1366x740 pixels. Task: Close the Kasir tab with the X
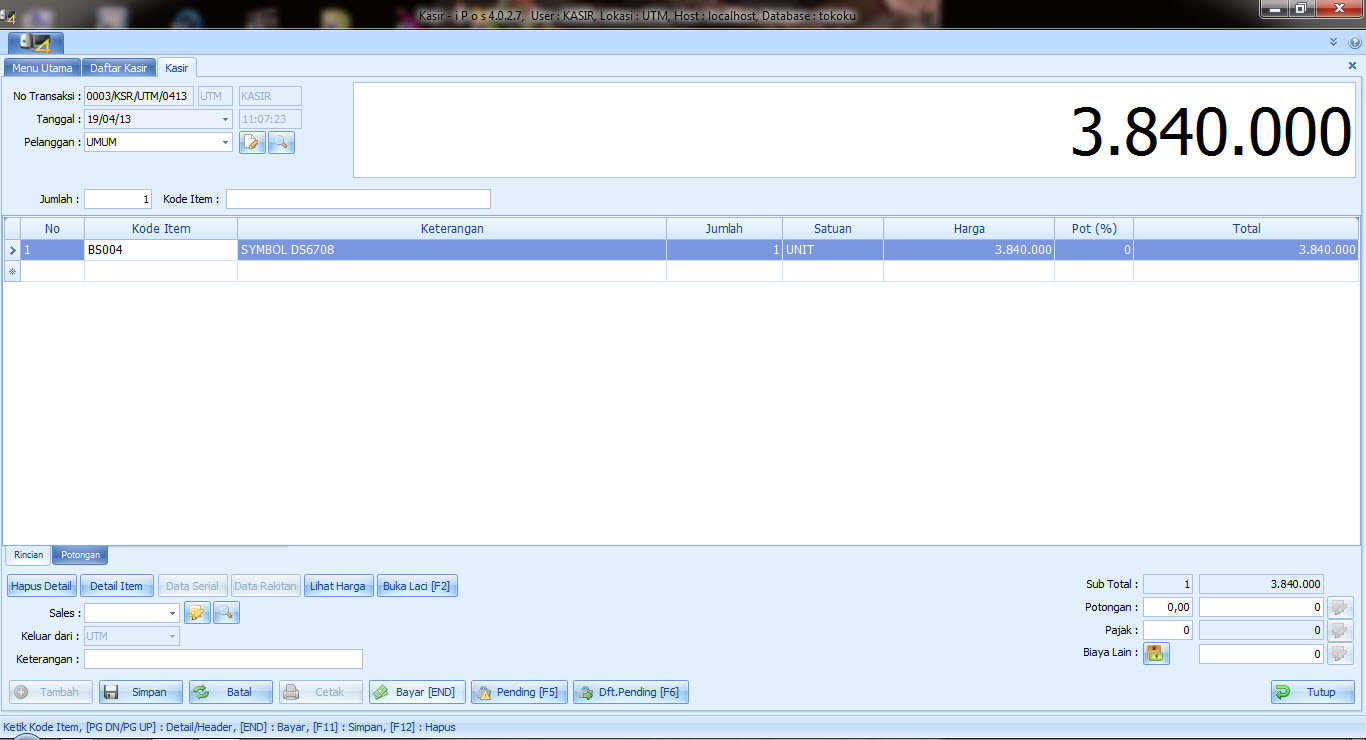point(1352,65)
